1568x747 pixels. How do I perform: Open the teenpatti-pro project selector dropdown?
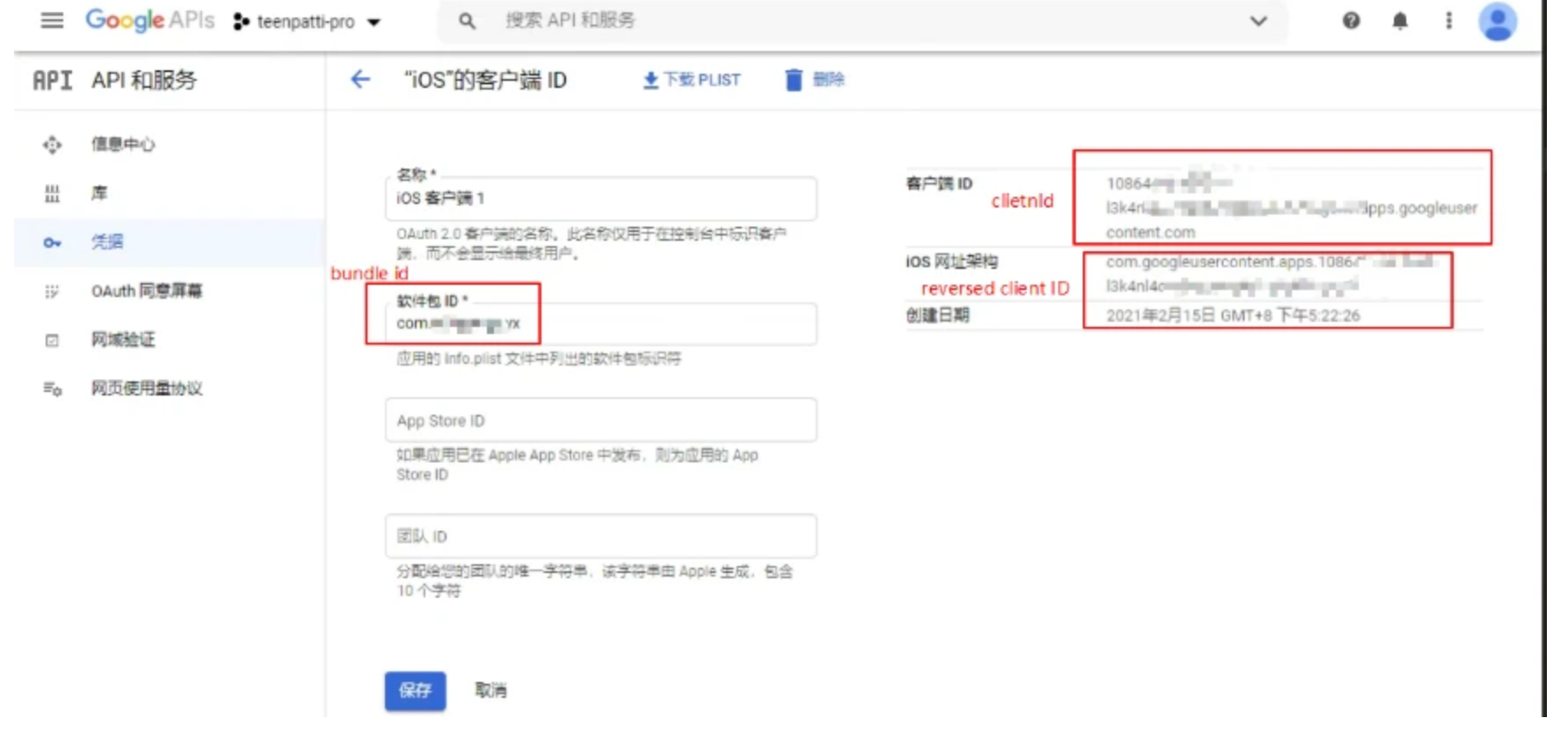pos(307,21)
